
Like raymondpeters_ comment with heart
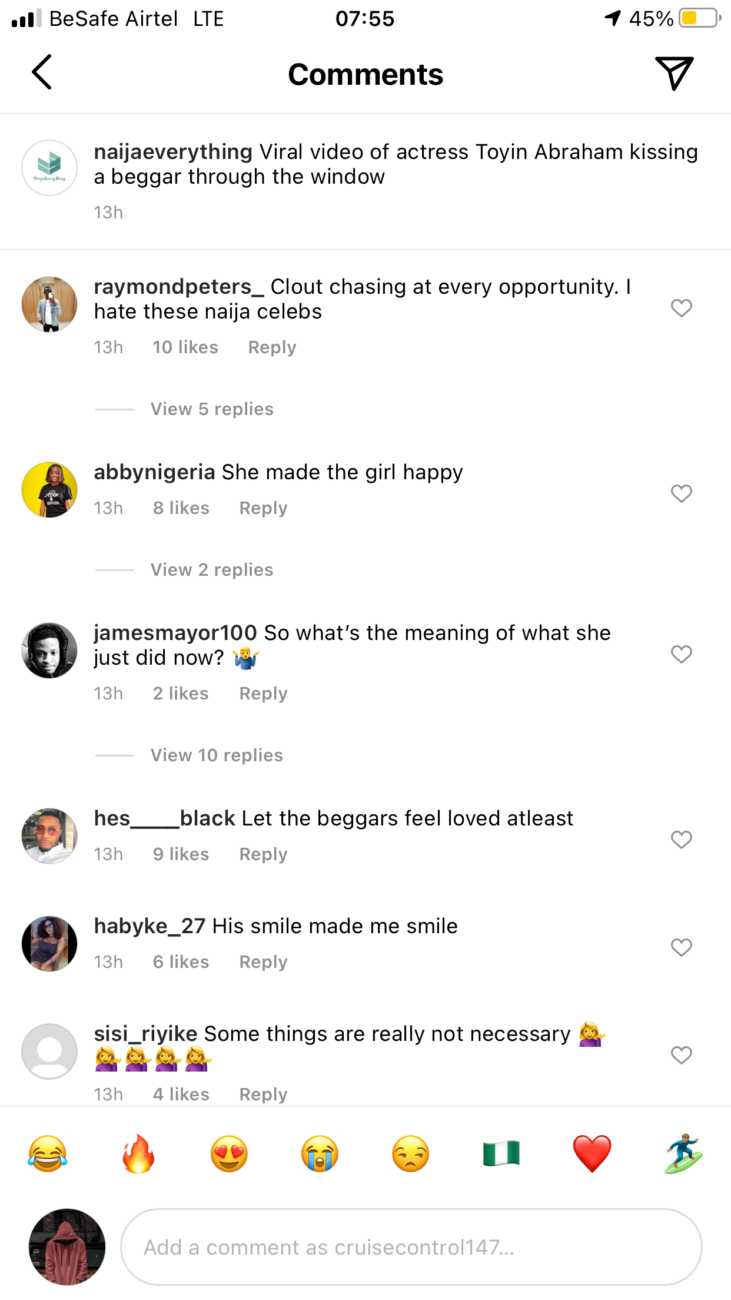click(x=681, y=308)
